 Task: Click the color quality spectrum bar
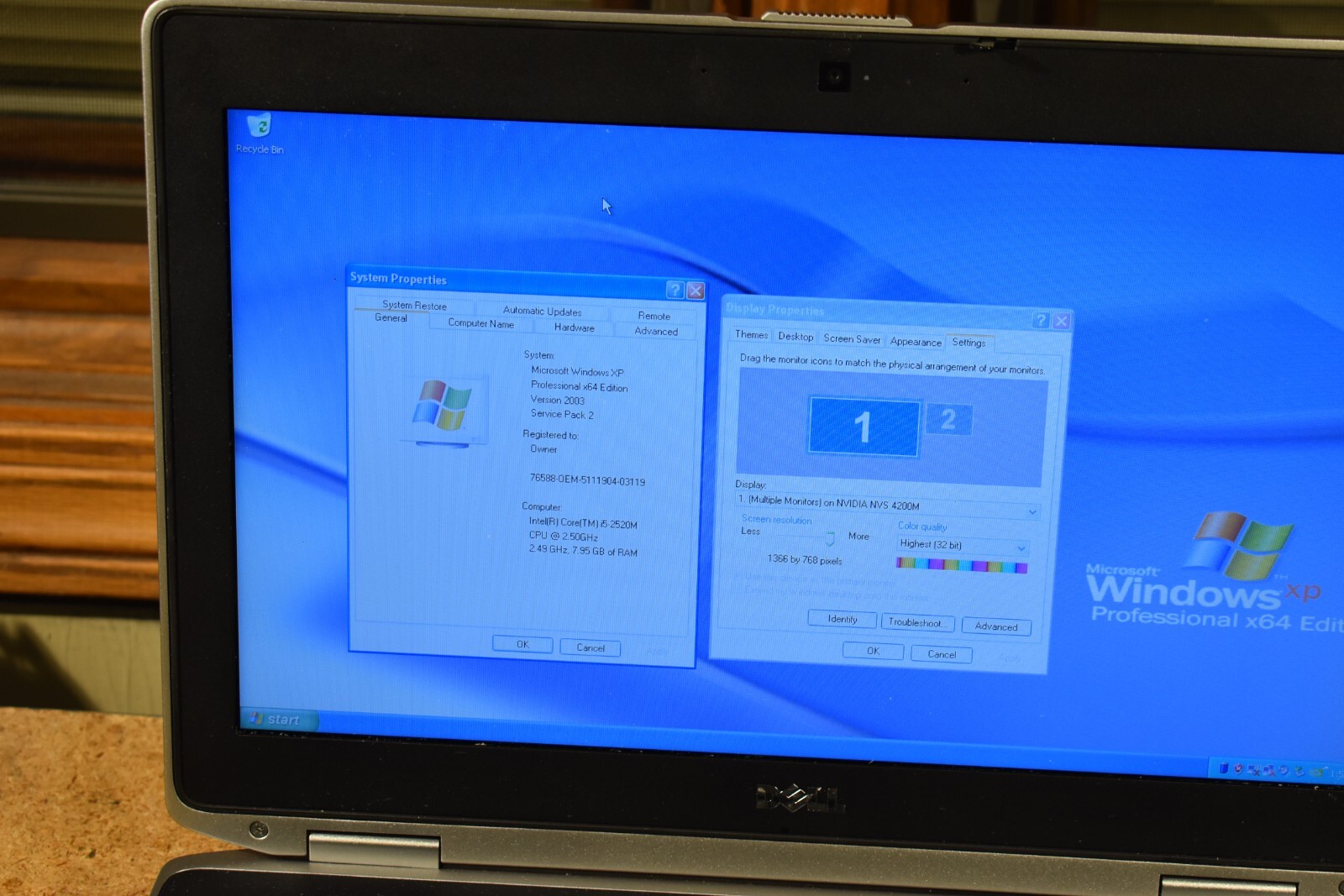click(962, 566)
